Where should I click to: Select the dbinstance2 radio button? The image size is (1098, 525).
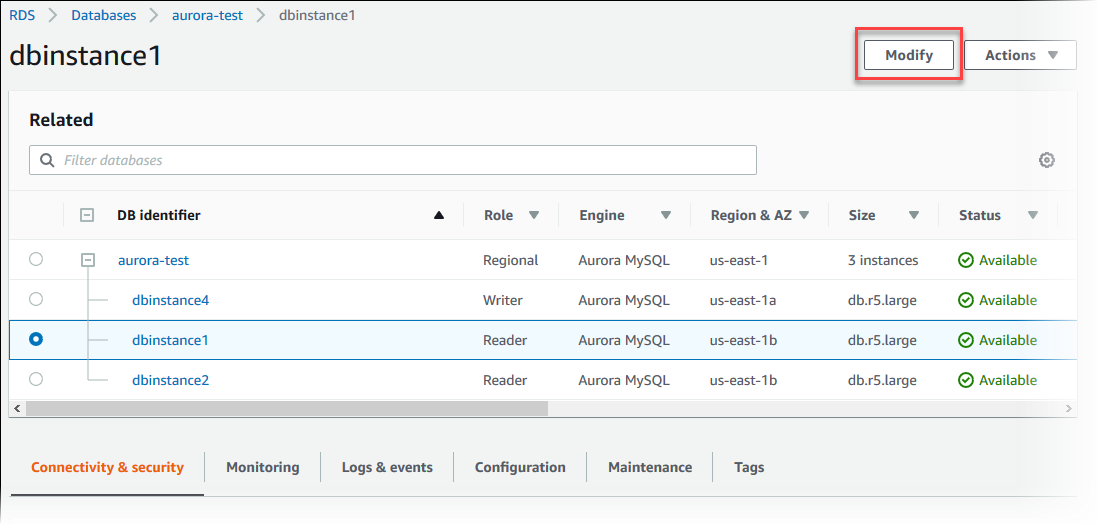pyautogui.click(x=36, y=379)
